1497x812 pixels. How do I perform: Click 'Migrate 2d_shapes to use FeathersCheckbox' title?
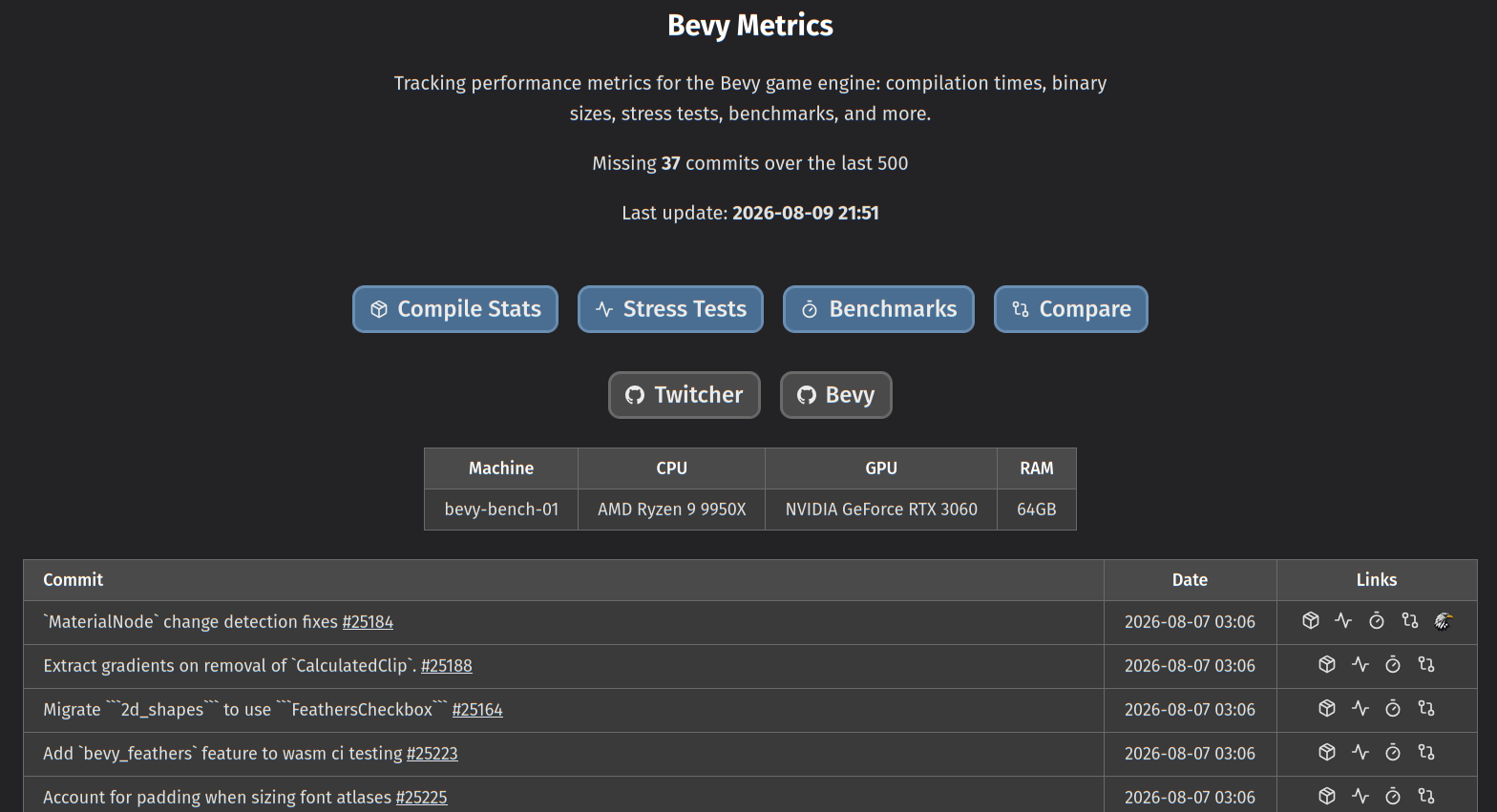coord(245,710)
